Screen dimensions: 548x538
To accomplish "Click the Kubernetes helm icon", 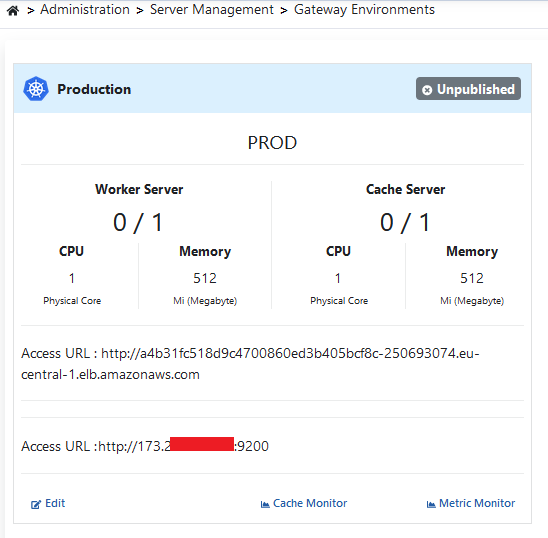I will coord(36,89).
